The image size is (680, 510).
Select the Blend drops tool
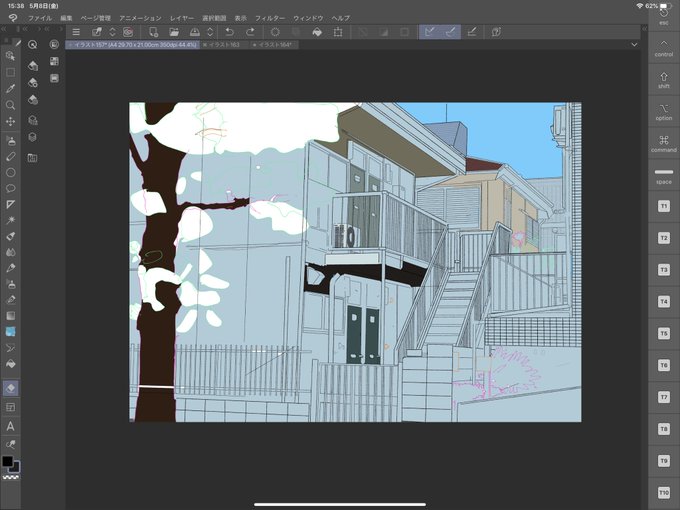coord(10,252)
